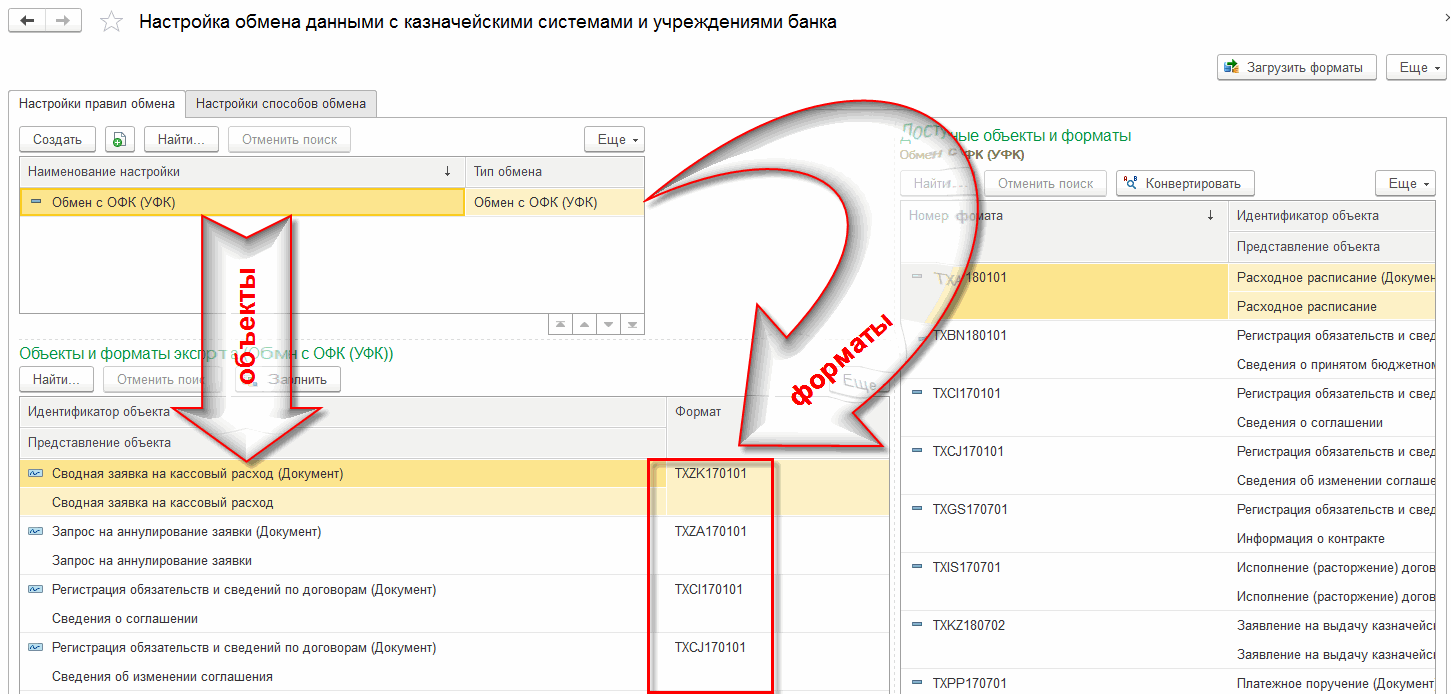
Task: Click Найти... in the settings list toolbar
Action: point(181,139)
